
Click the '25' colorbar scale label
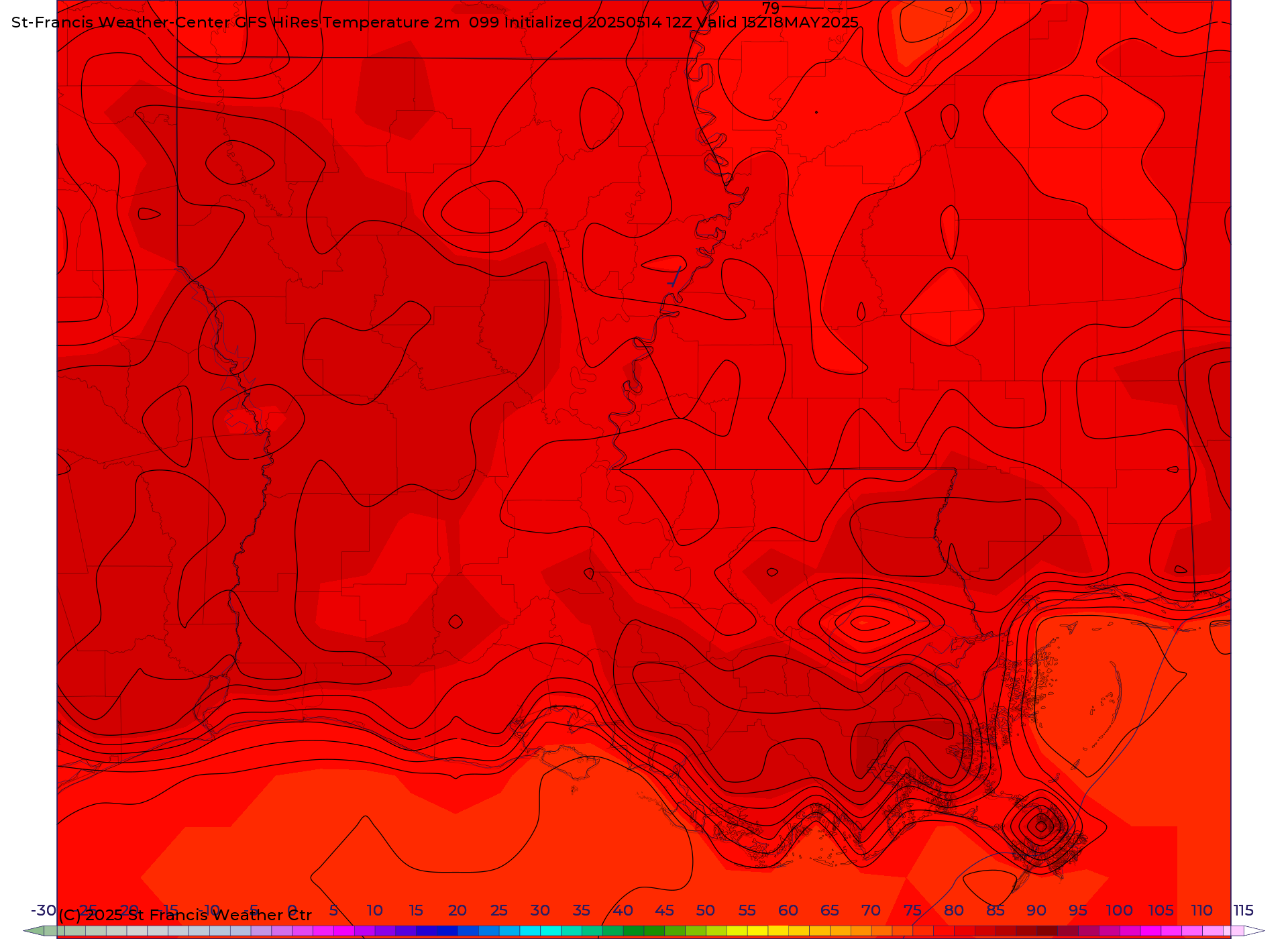[498, 910]
